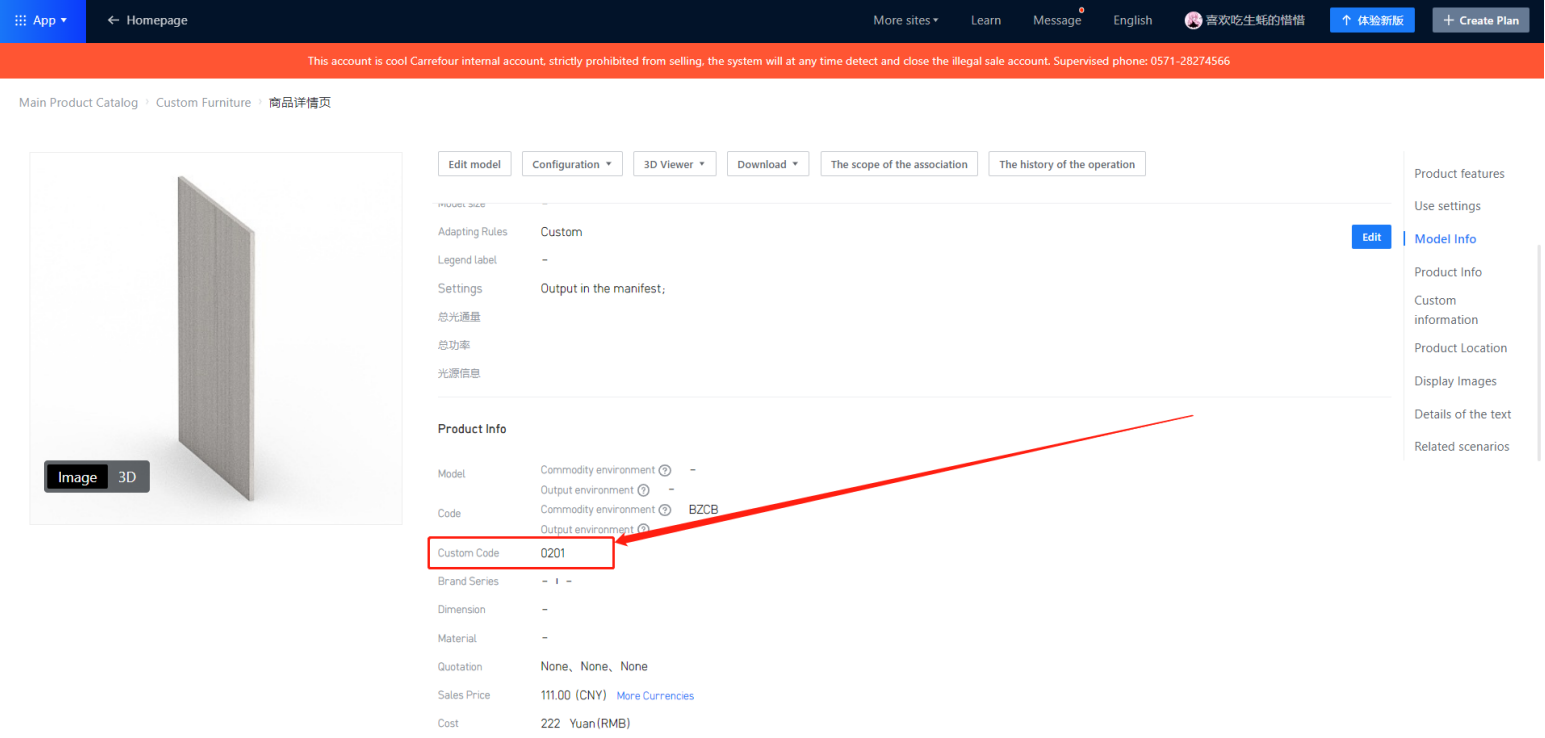Open the Download dropdown
The width and height of the screenshot is (1545, 738).
click(x=767, y=164)
